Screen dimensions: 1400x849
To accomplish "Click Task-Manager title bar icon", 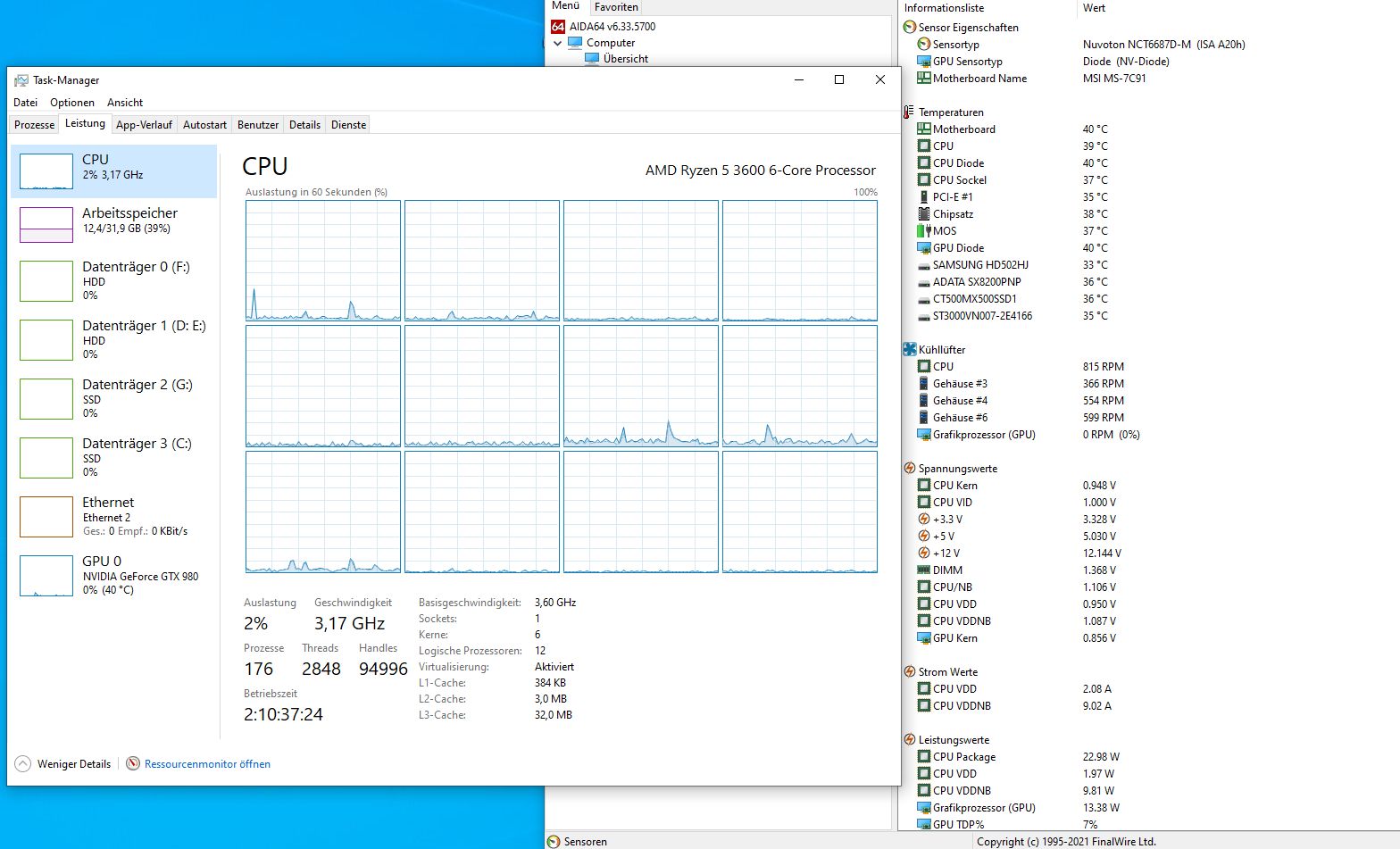I will pyautogui.click(x=21, y=80).
